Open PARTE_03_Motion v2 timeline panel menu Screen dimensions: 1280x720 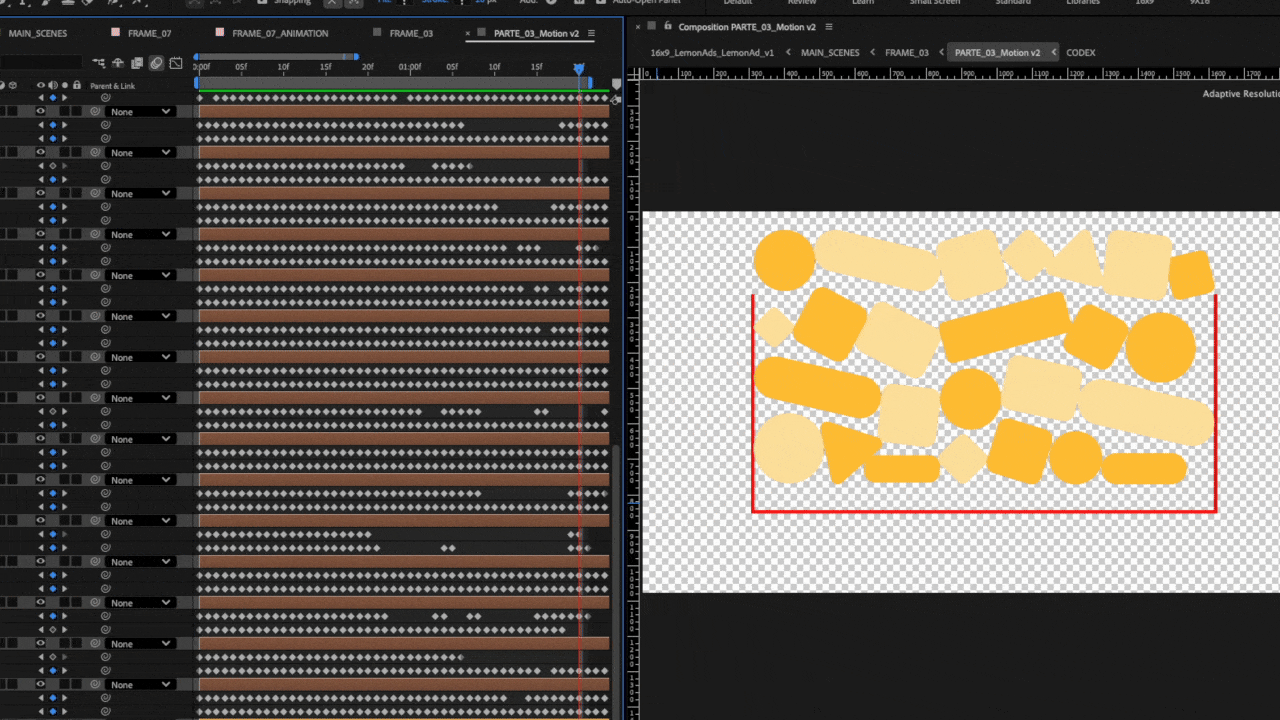pyautogui.click(x=591, y=33)
